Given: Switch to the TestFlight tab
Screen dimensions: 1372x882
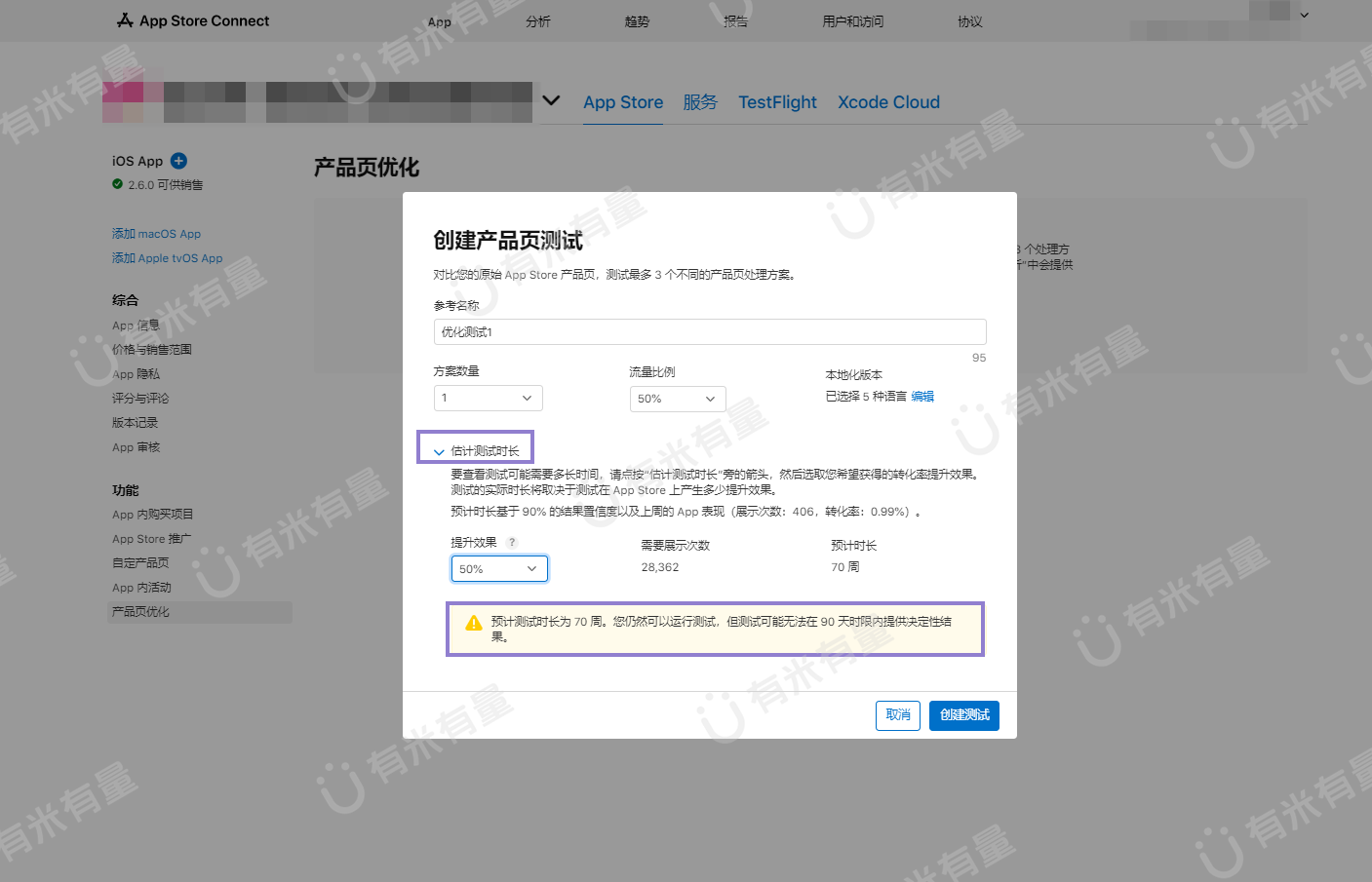Looking at the screenshot, I should (777, 102).
